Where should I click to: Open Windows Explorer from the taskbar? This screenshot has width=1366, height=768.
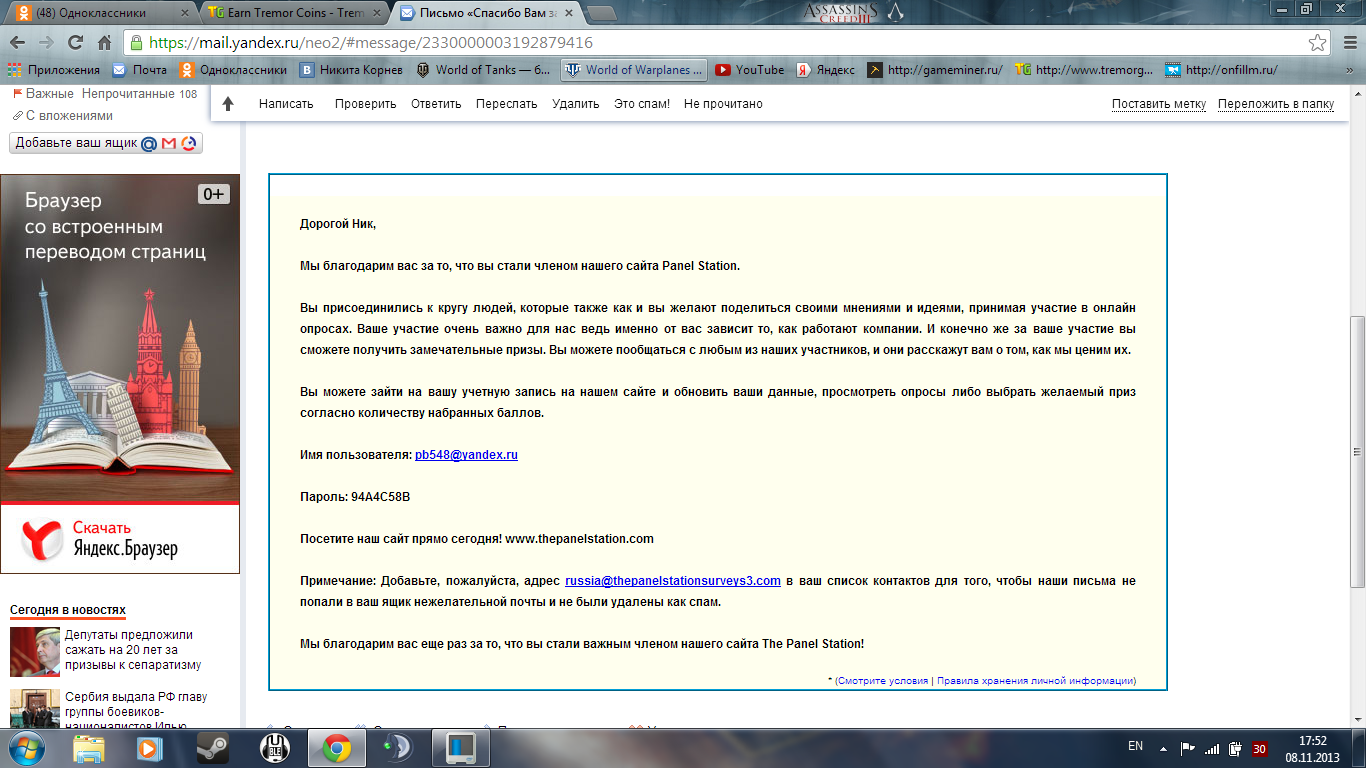click(89, 747)
